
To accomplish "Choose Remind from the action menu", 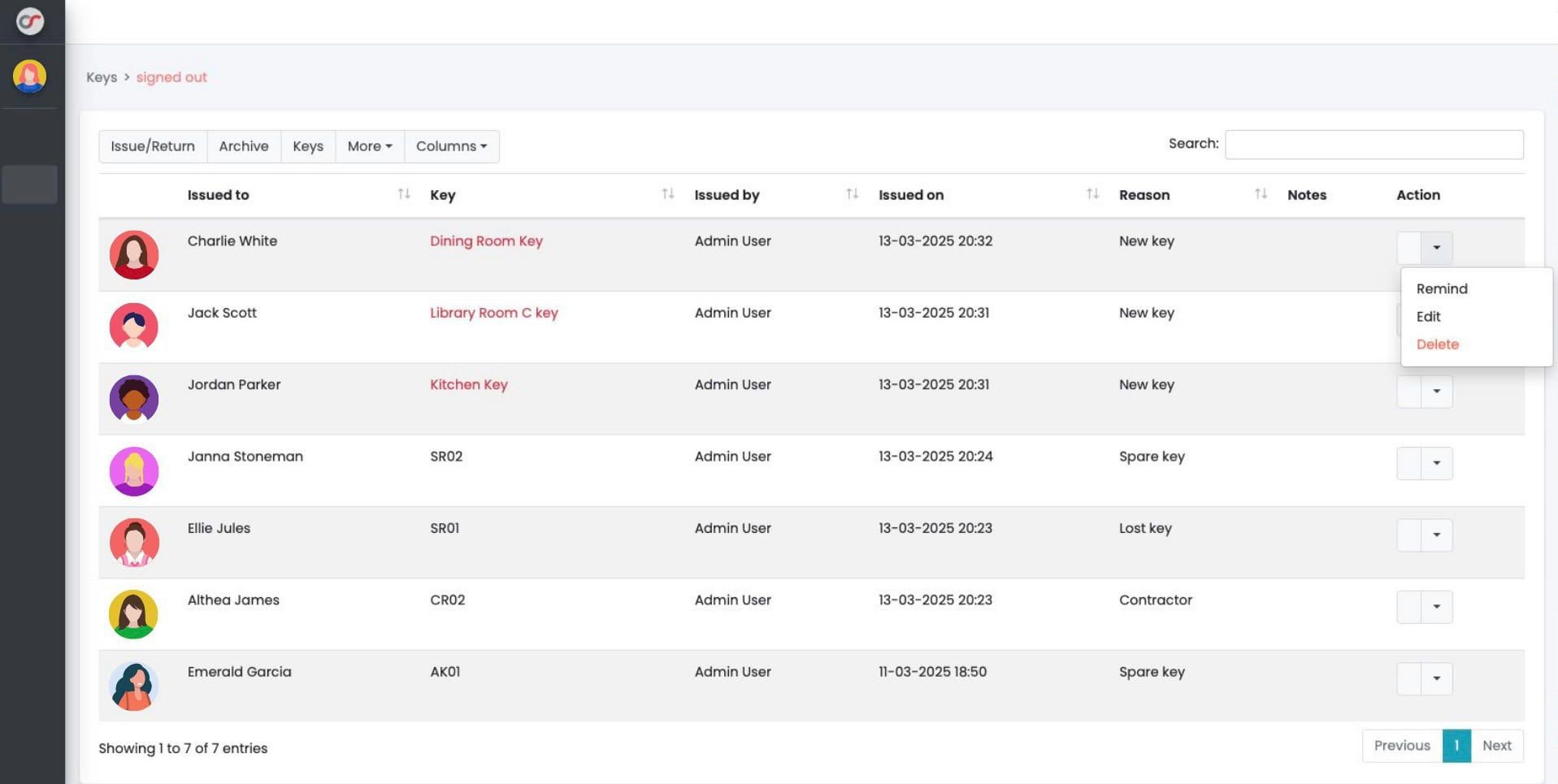I will click(1441, 288).
